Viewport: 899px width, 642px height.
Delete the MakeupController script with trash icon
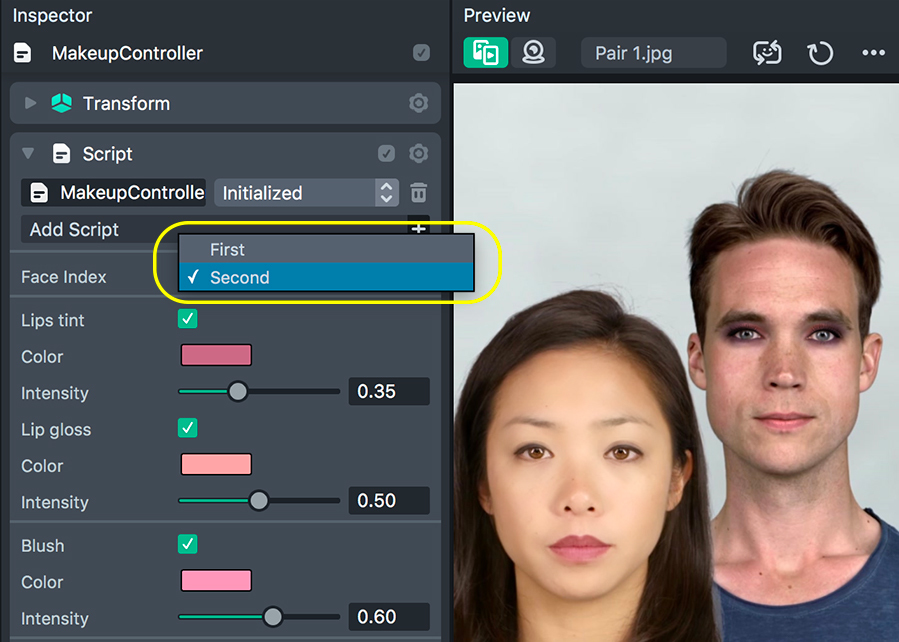coord(419,193)
